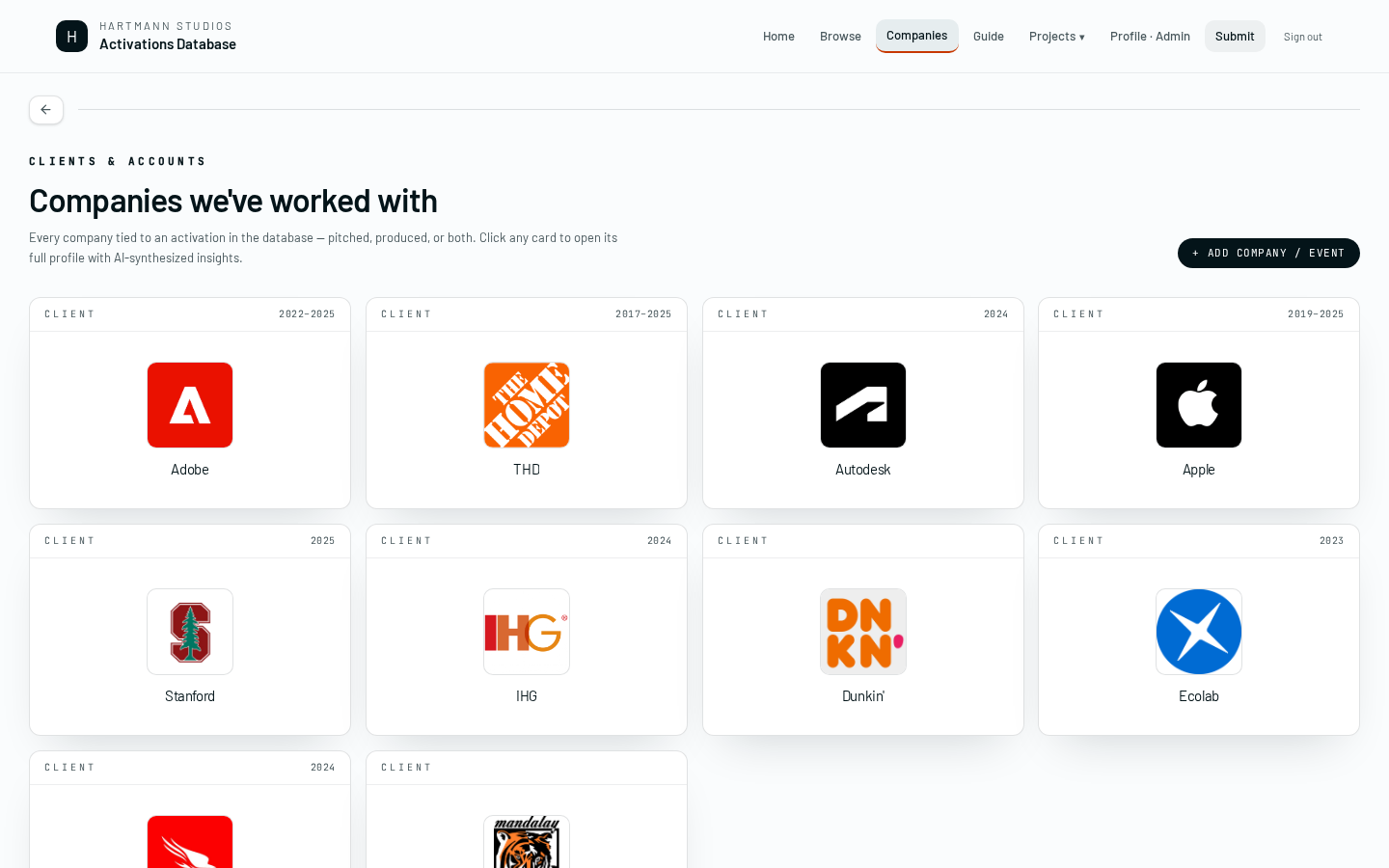
Task: Click the CLIENT label on the Dunkin' card
Action: (x=743, y=541)
